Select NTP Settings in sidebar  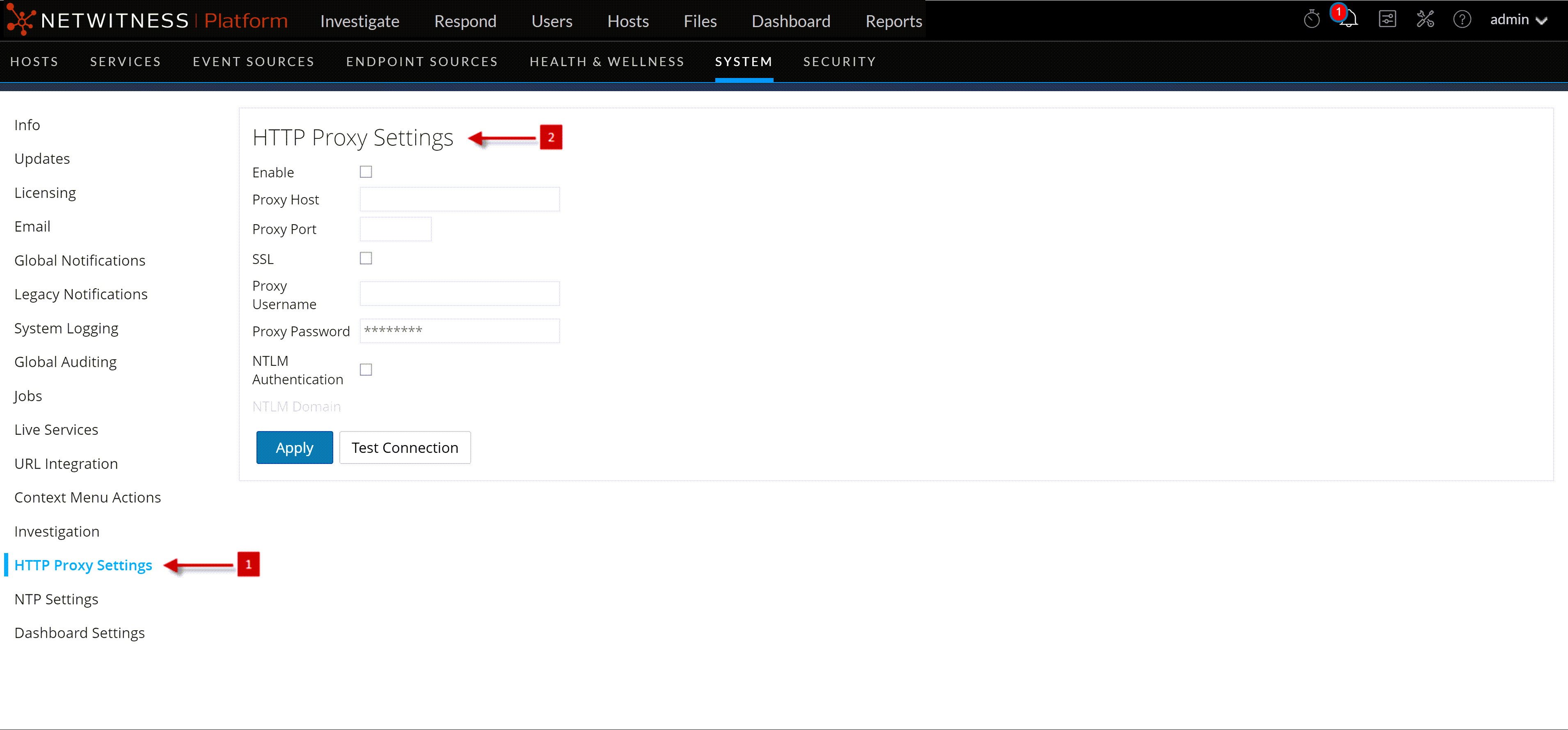[x=56, y=599]
